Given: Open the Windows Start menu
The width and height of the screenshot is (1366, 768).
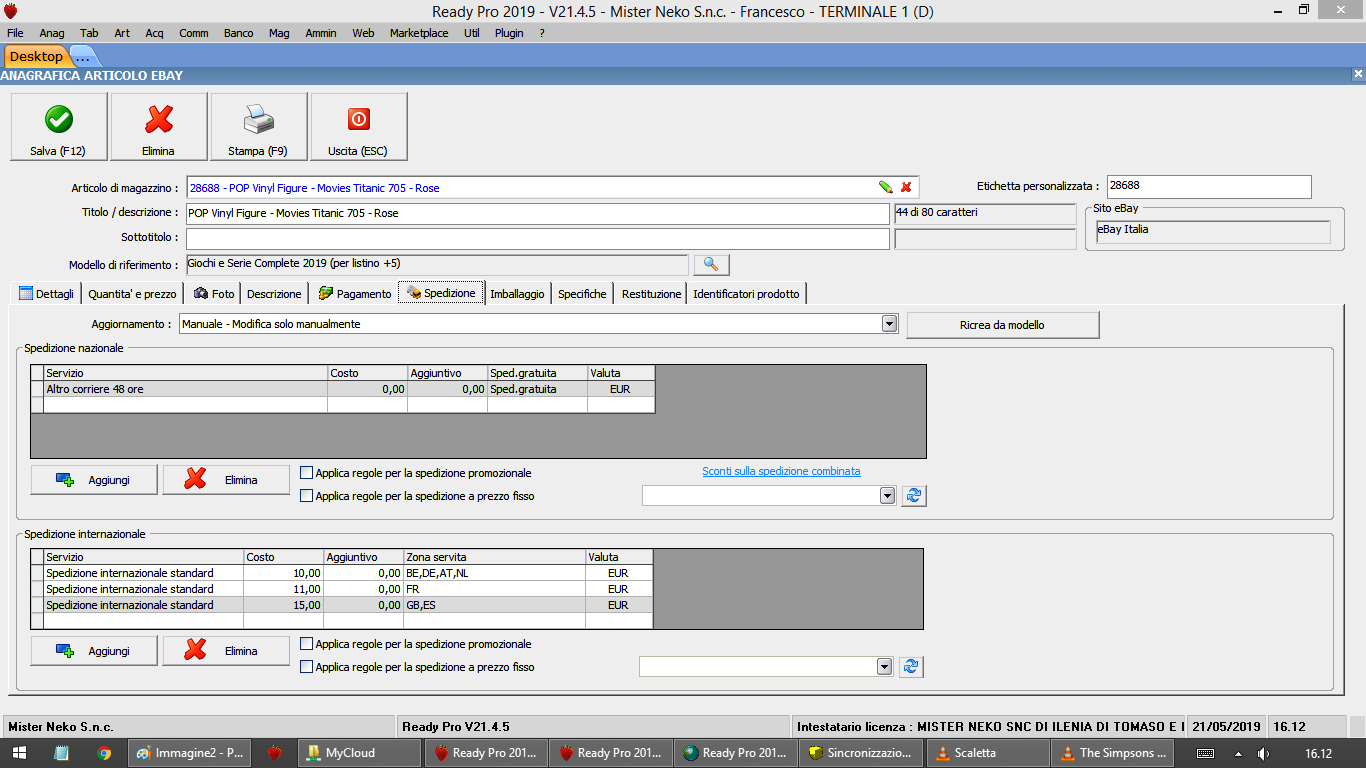Looking at the screenshot, I should pos(18,753).
